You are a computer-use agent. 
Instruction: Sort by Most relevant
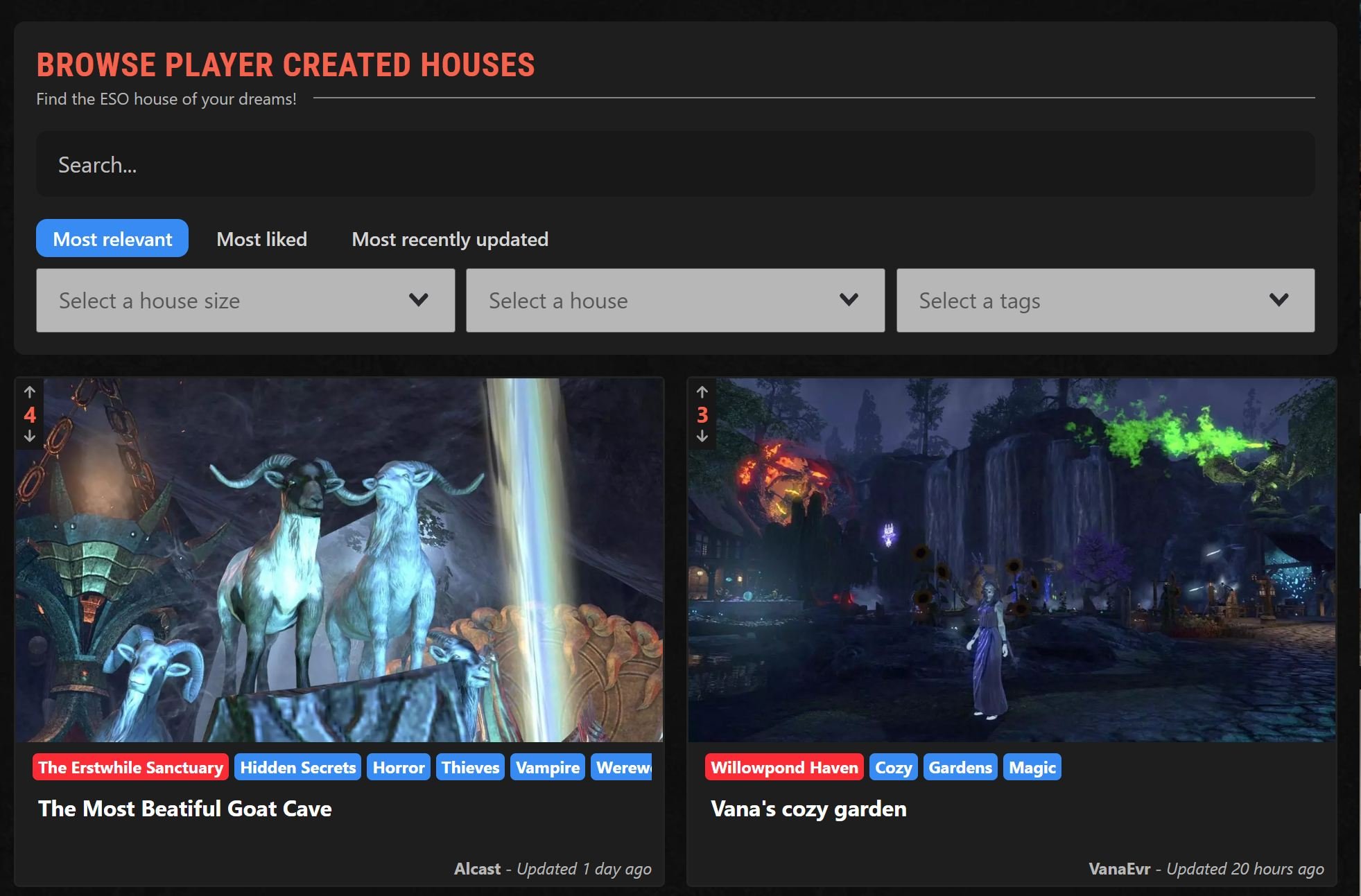click(112, 238)
